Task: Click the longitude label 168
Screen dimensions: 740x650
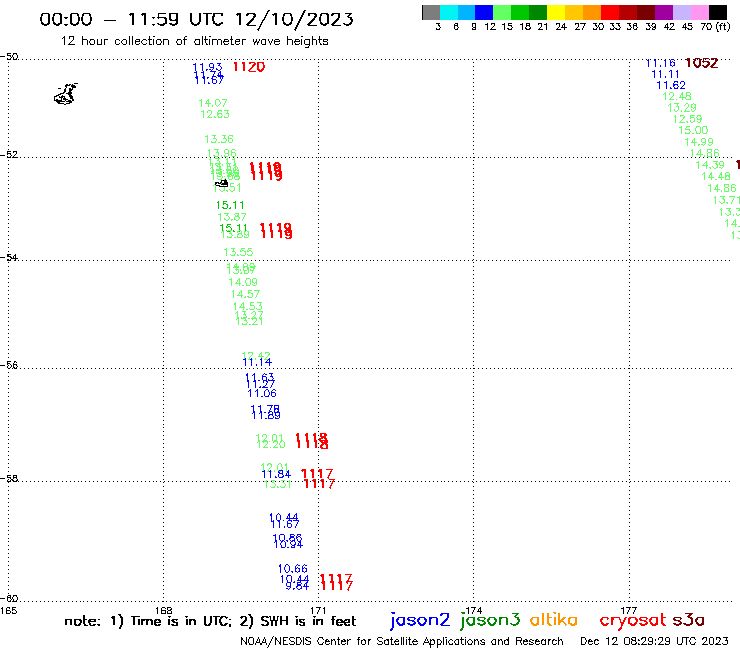Action: click(x=164, y=611)
